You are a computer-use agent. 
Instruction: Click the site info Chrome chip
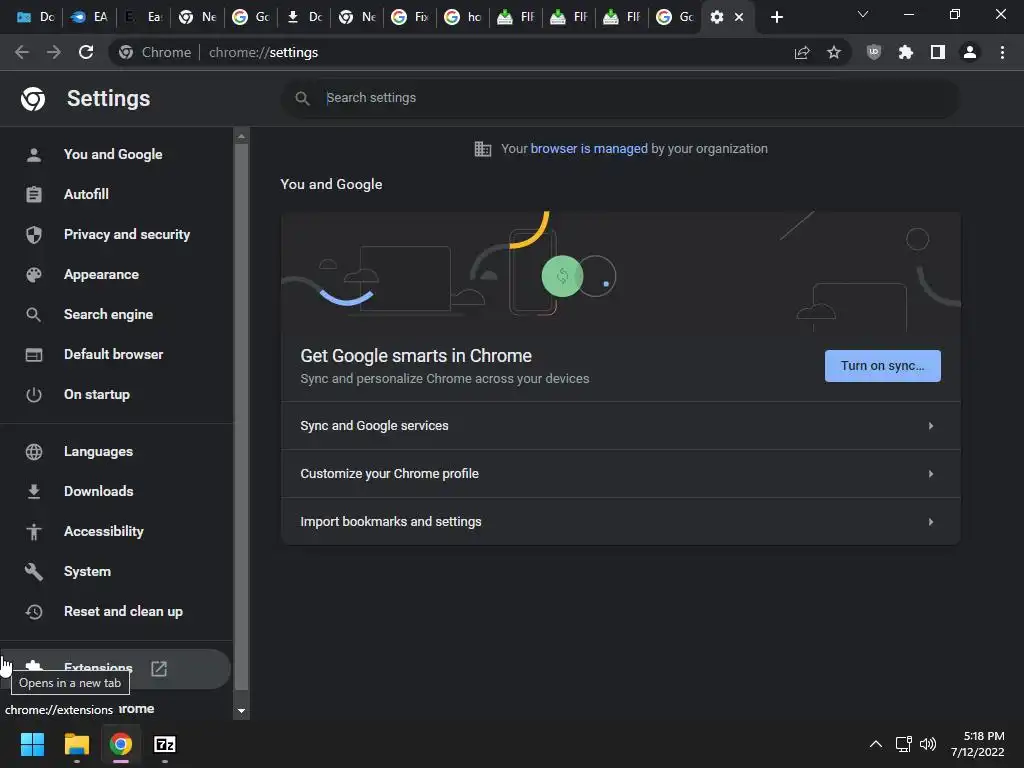tap(155, 52)
